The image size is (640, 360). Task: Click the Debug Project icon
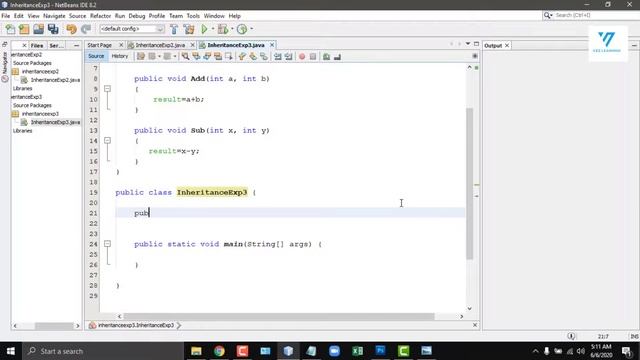tap(223, 29)
